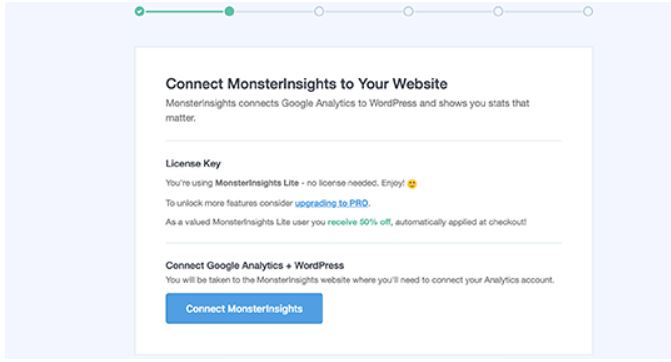This screenshot has height=362, width=671.
Task: Click the green receive 50% off text
Action: (x=359, y=222)
